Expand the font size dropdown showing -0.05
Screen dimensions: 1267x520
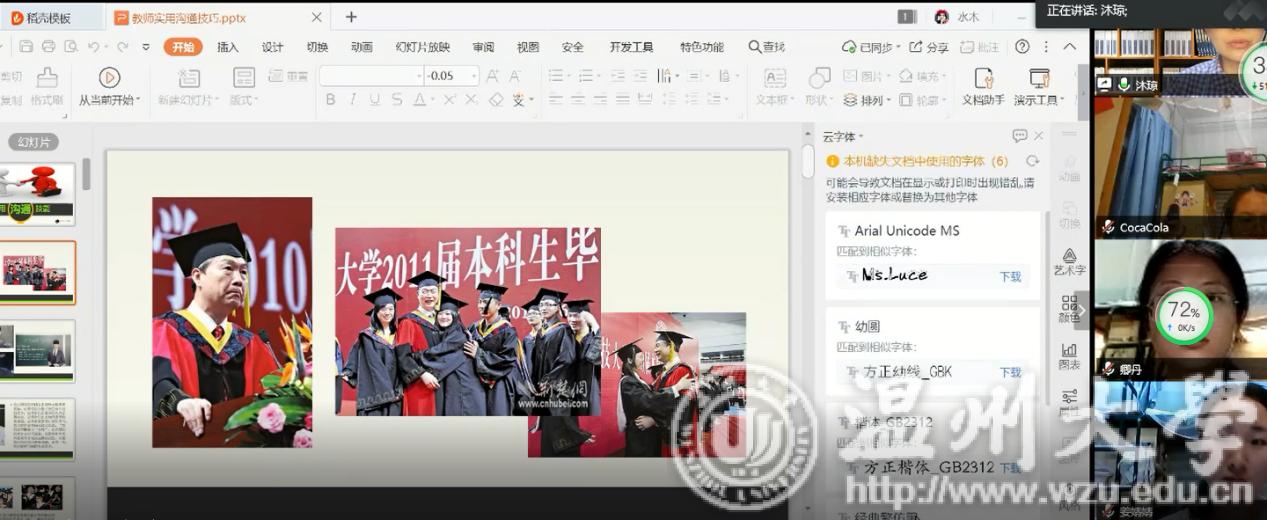(474, 76)
